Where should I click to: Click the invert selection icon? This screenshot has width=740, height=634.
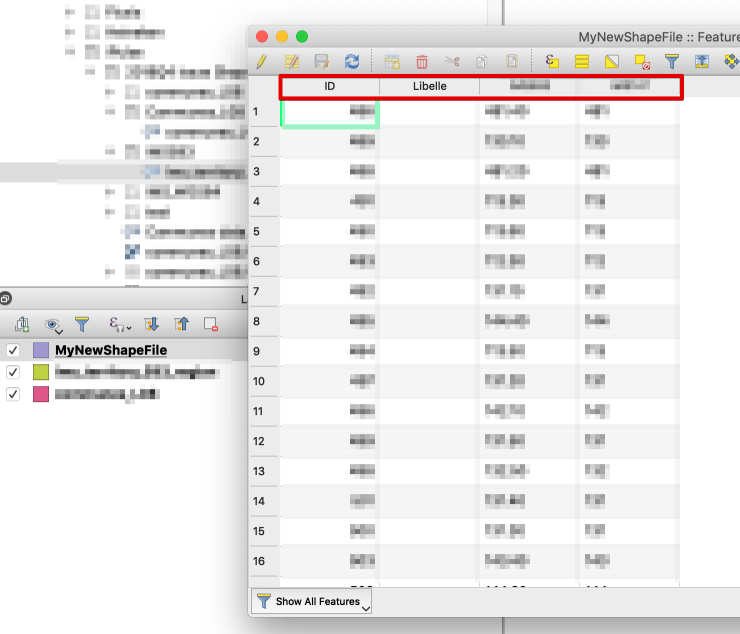coord(612,62)
